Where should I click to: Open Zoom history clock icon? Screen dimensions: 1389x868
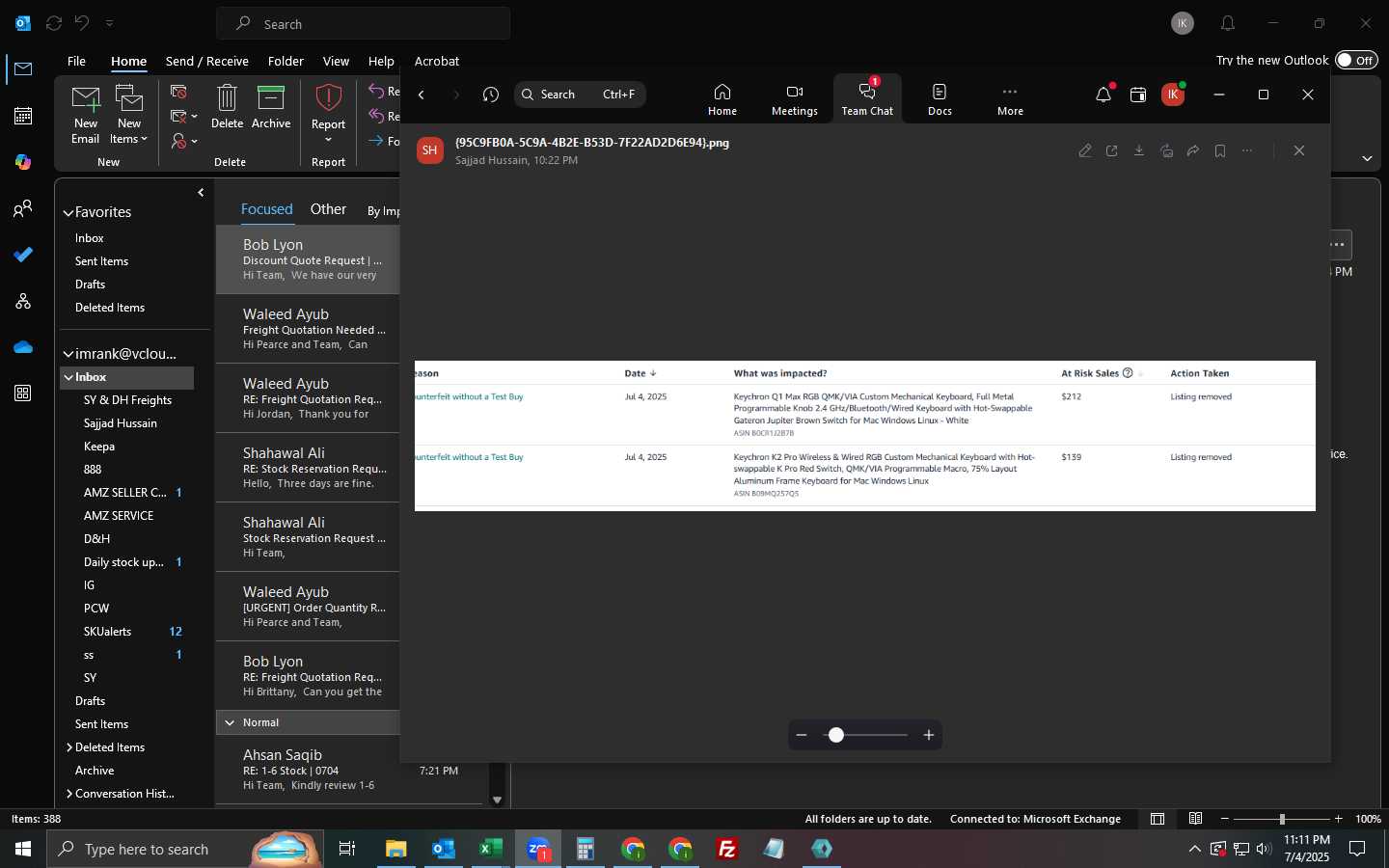click(x=491, y=95)
